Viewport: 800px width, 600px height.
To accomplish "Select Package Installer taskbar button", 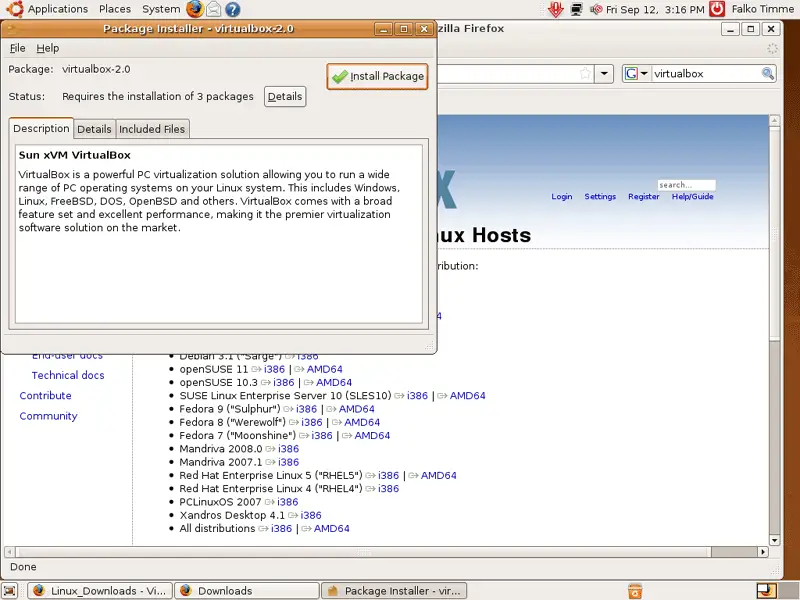I will click(x=393, y=591).
